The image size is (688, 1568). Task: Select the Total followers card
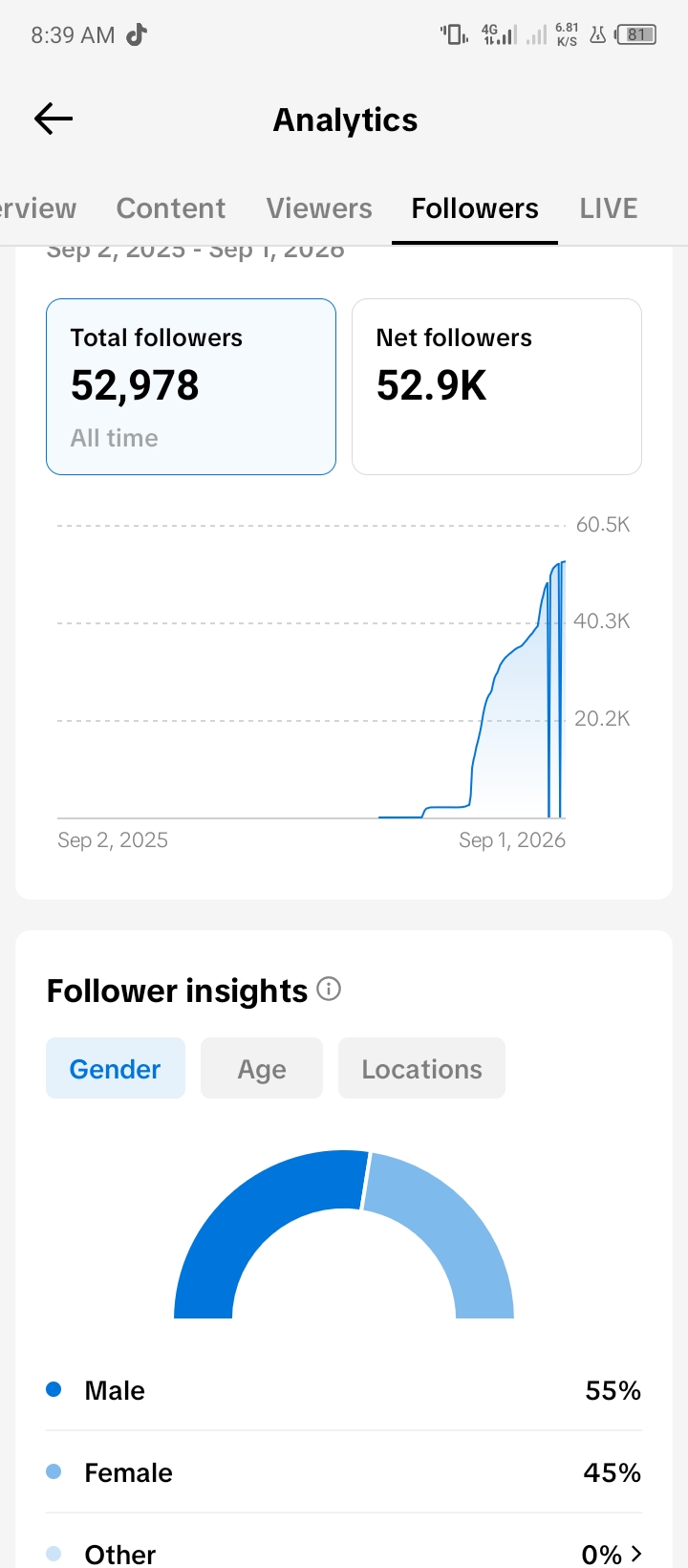pyautogui.click(x=191, y=386)
